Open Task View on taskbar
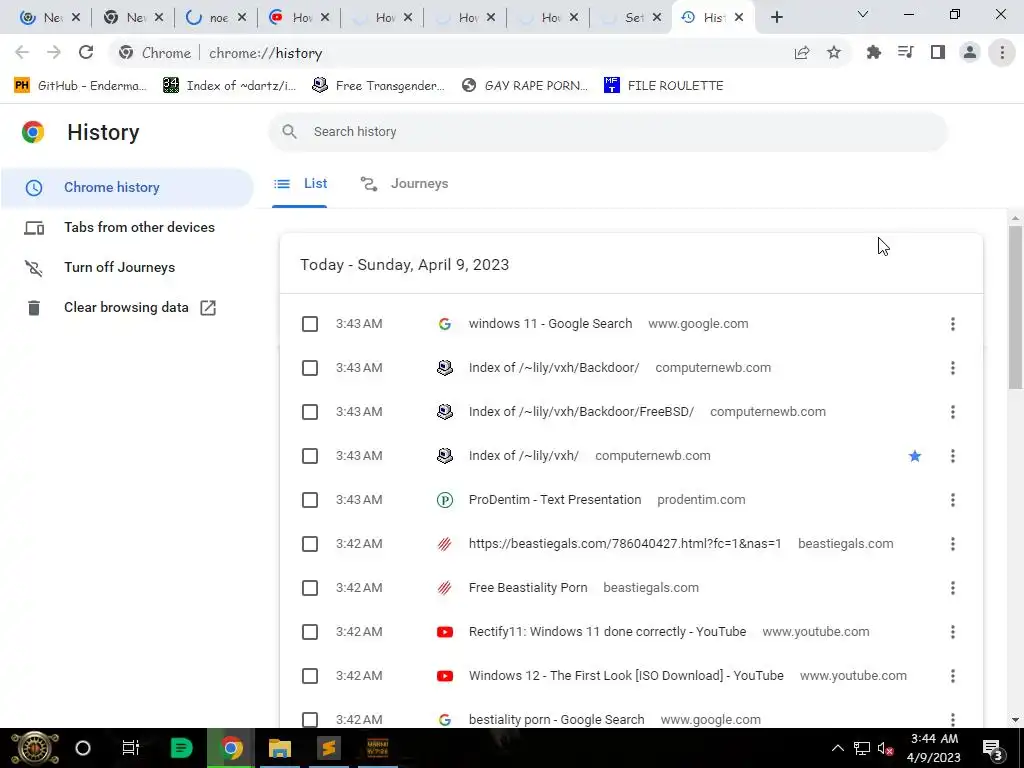 (x=131, y=748)
